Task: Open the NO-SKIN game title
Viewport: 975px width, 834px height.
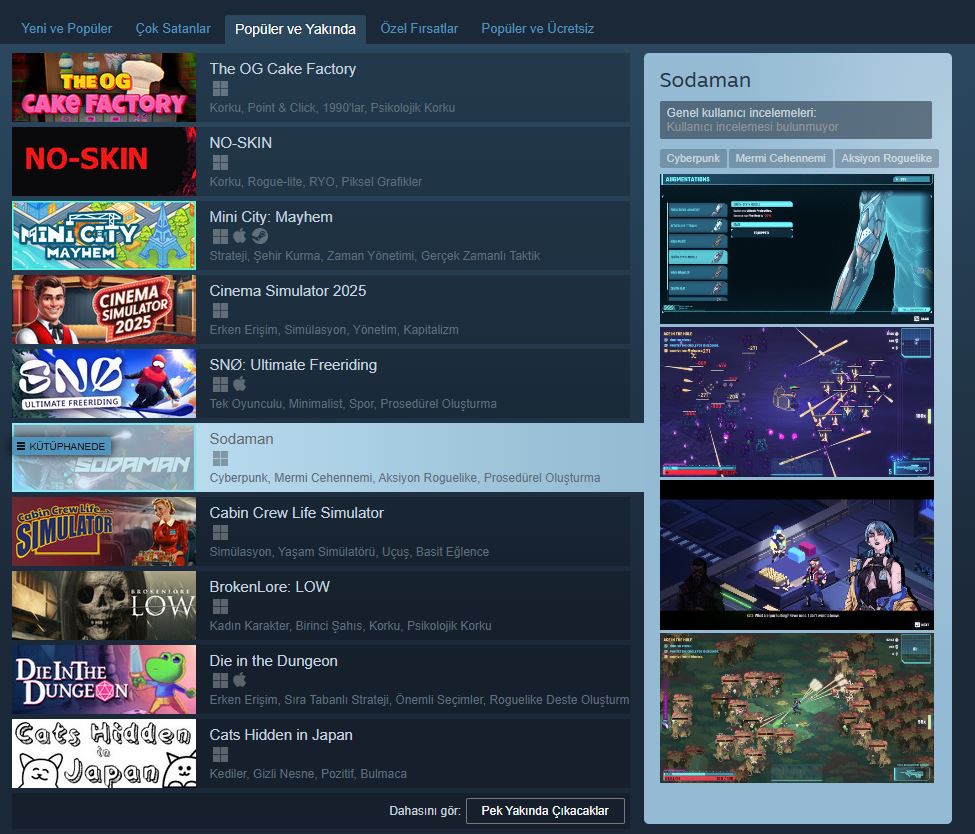Action: pos(241,142)
